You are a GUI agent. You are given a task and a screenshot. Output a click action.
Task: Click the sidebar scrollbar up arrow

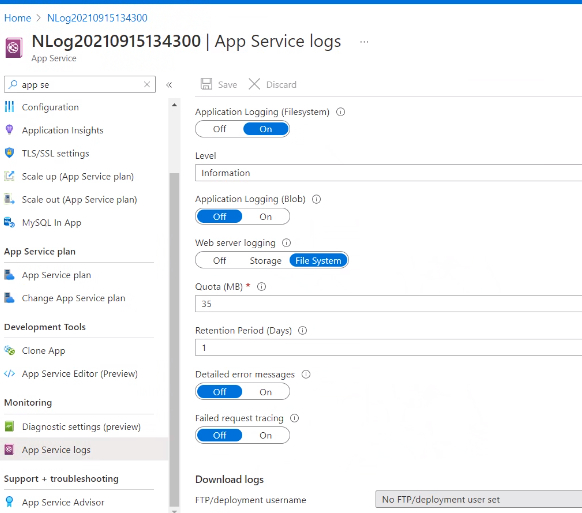(174, 105)
